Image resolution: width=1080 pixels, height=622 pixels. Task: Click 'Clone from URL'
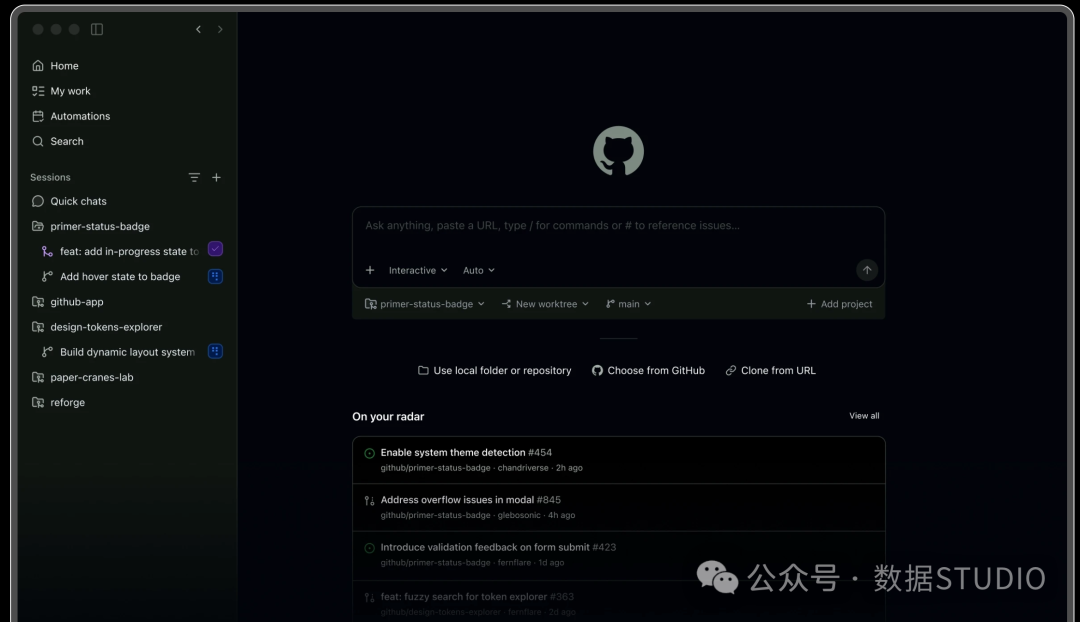(x=771, y=371)
